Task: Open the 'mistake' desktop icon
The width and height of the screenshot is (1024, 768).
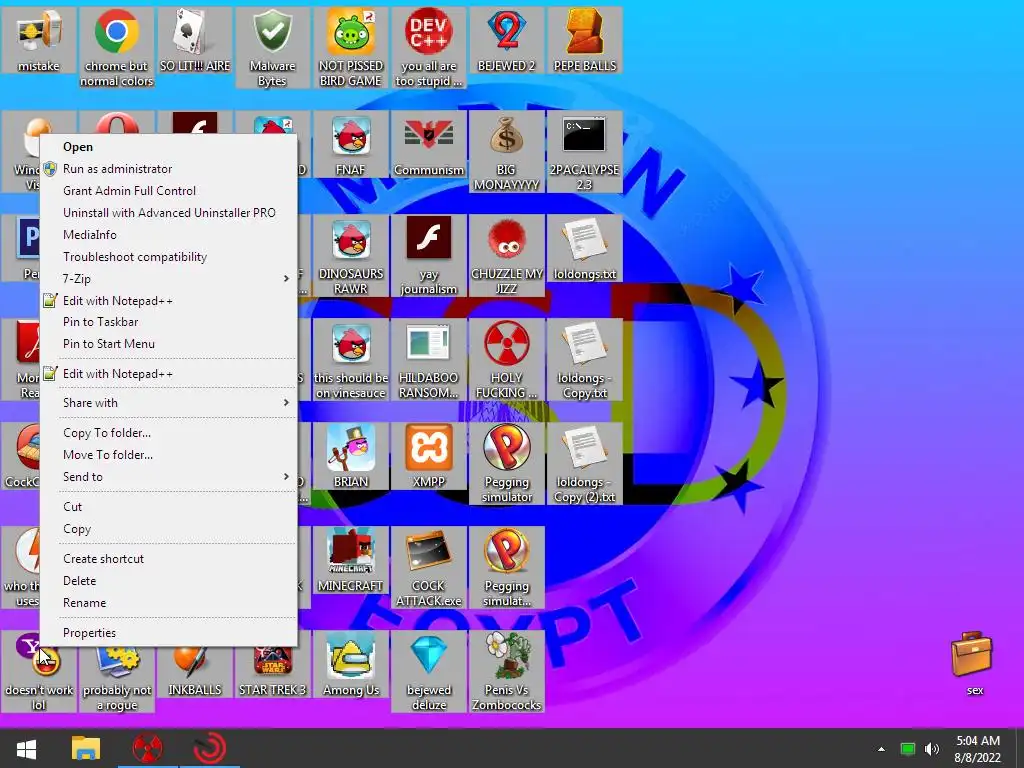Action: coord(39,40)
